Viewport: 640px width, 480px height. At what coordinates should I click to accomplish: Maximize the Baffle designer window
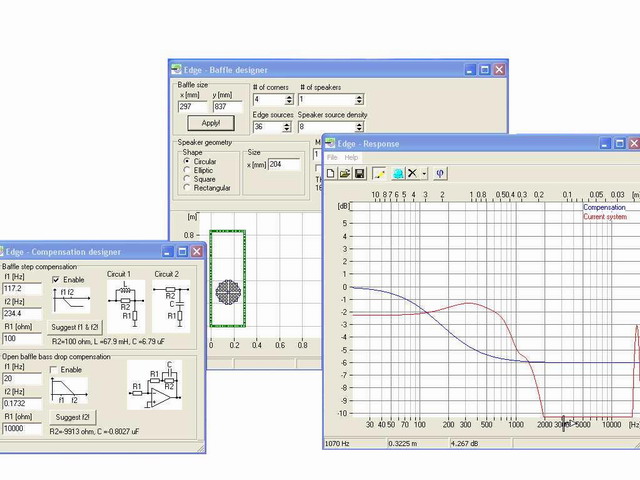[484, 70]
